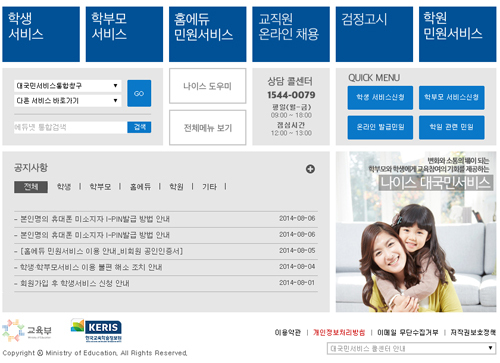Select the 기타 notice tab
This screenshot has height=363, width=500.
[x=210, y=187]
